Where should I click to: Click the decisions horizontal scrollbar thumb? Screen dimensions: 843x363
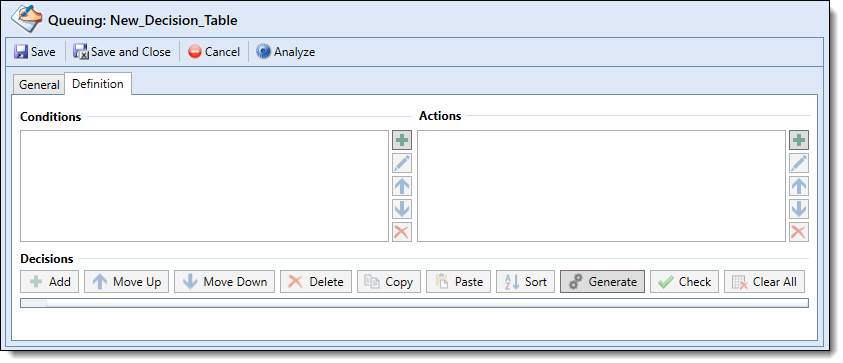click(x=33, y=303)
